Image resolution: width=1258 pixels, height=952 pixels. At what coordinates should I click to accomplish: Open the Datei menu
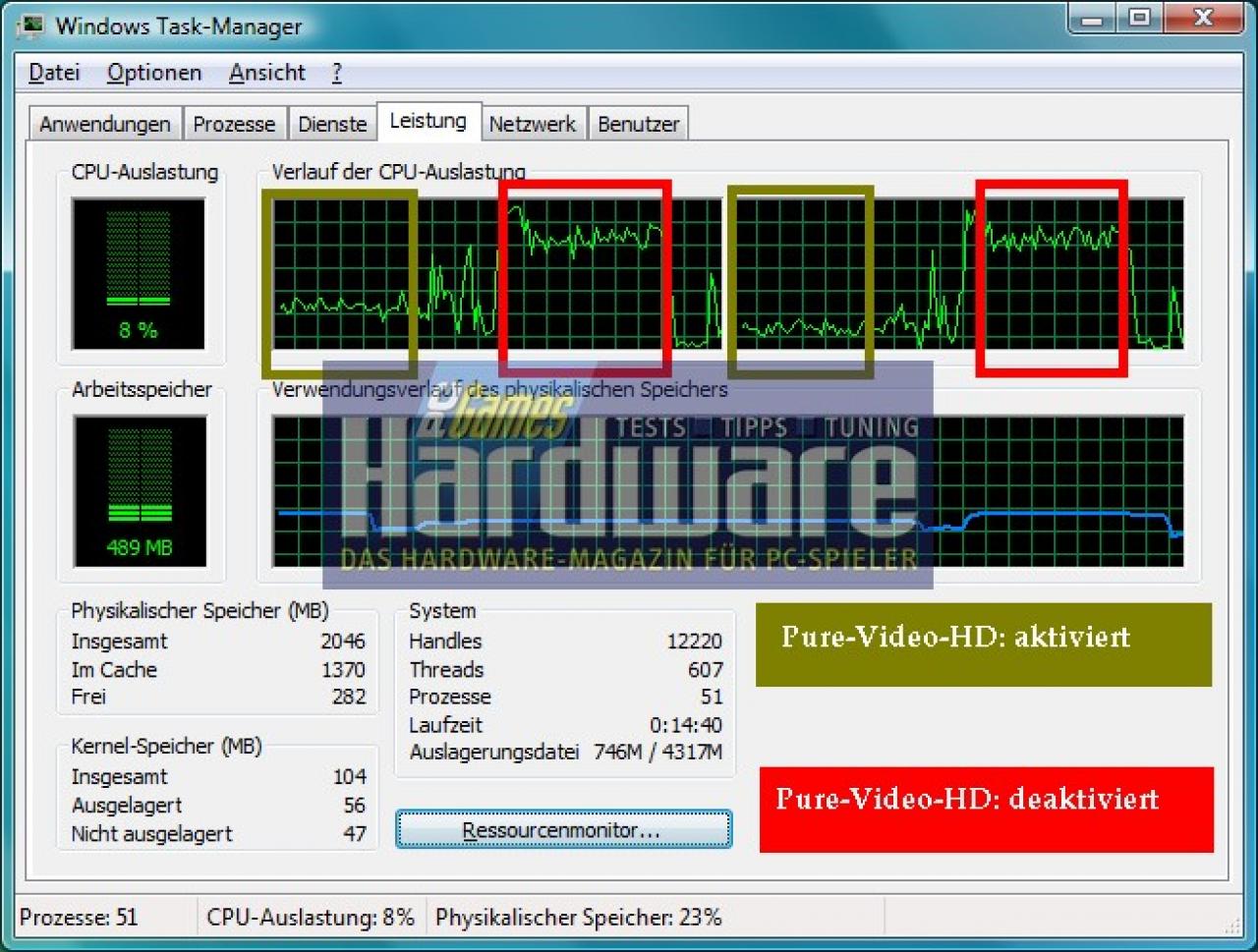coord(54,73)
